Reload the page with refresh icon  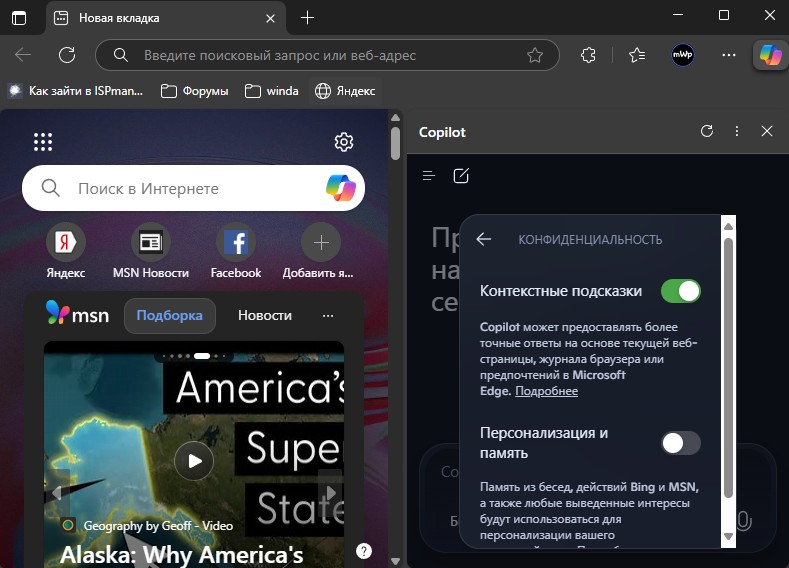click(x=67, y=55)
